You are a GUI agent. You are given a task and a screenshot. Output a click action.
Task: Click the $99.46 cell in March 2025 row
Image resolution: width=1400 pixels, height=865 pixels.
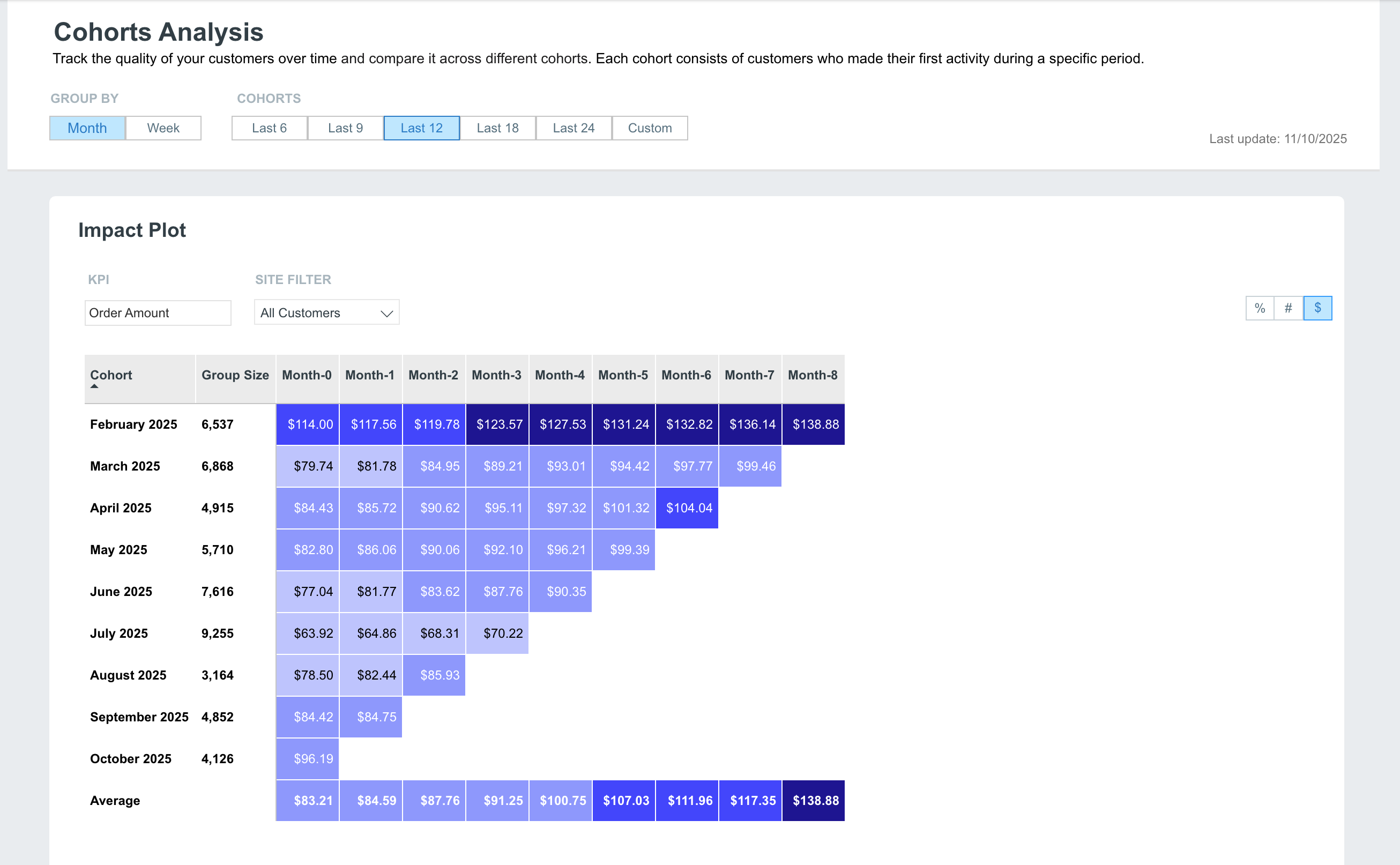point(750,466)
